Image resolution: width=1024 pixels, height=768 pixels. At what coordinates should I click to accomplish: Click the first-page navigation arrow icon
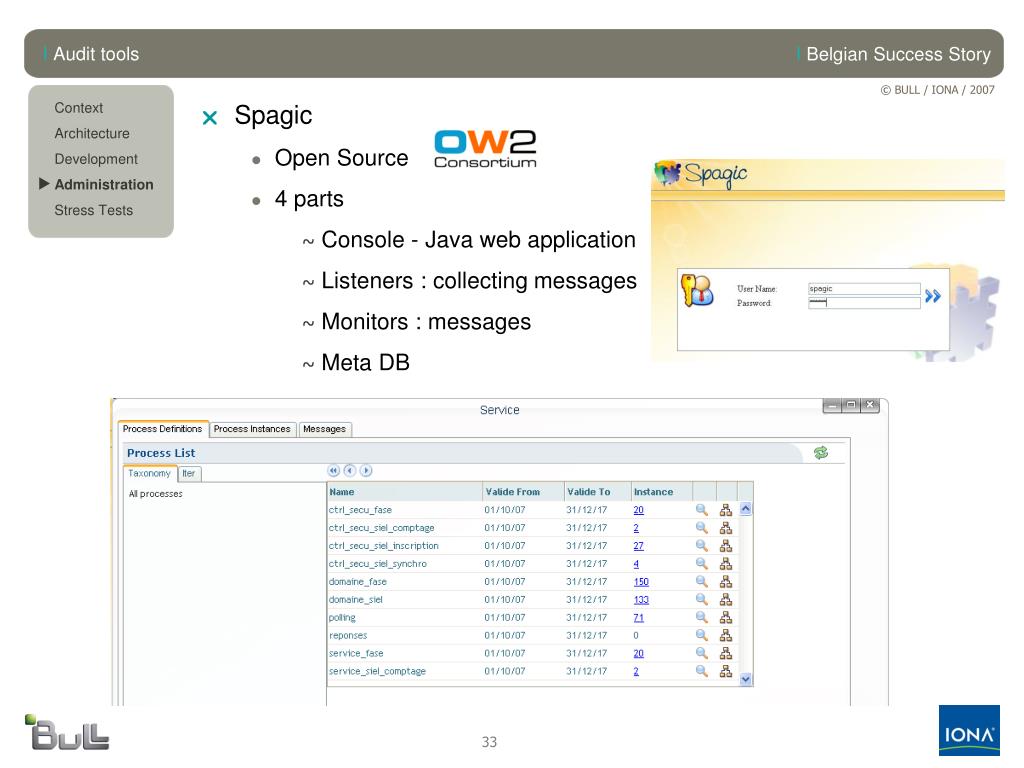(x=334, y=470)
